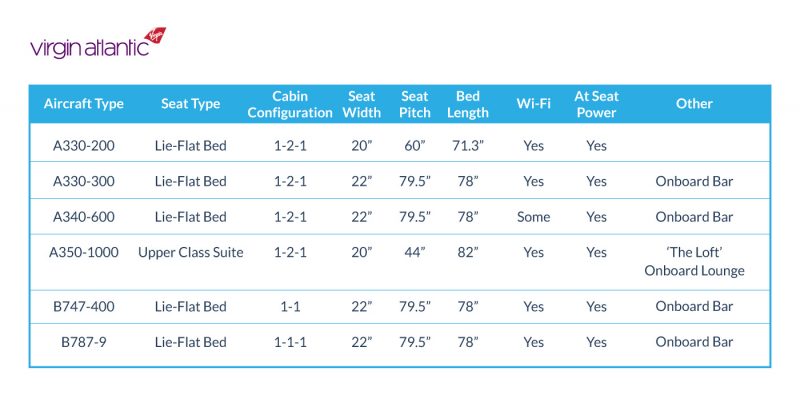800x399 pixels.
Task: Select the 71.3" bed length cell
Action: point(467,146)
